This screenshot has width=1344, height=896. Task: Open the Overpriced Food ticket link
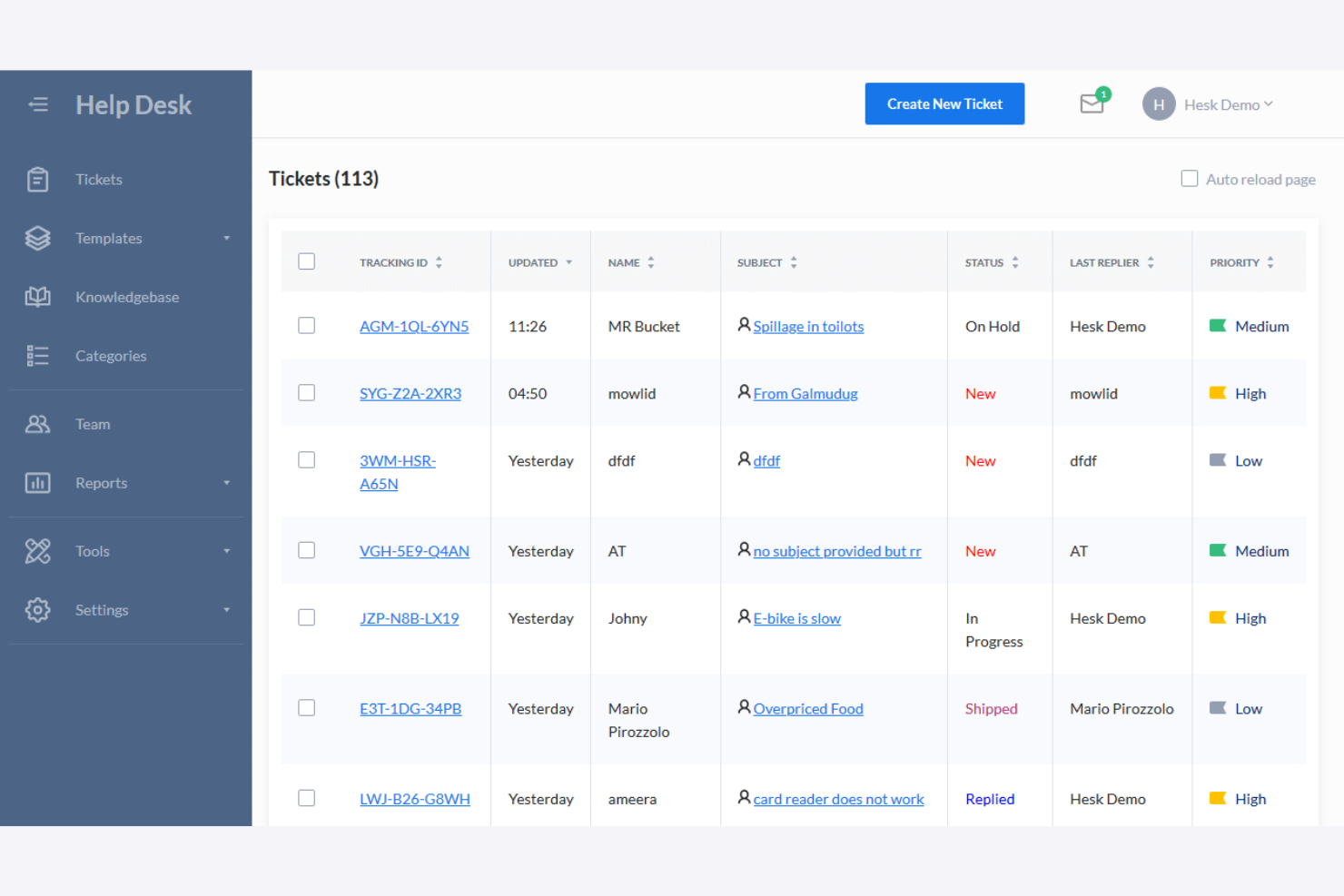(807, 708)
